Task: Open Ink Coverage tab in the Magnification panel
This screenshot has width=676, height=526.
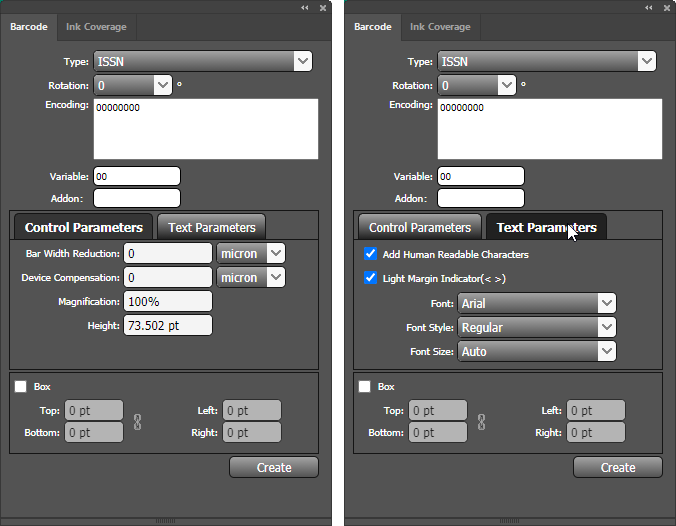Action: pyautogui.click(x=96, y=27)
